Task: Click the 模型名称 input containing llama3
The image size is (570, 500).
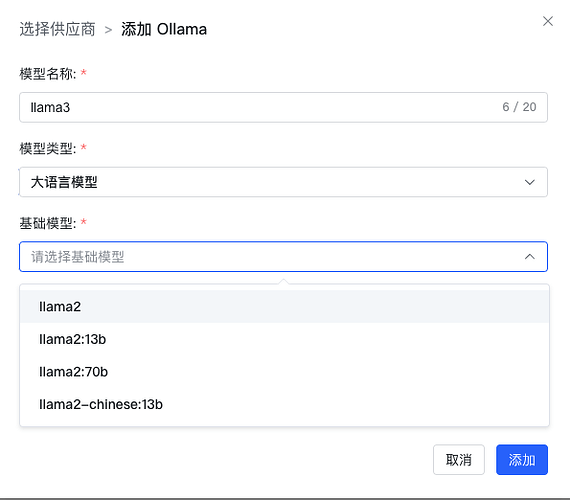Action: click(x=283, y=107)
